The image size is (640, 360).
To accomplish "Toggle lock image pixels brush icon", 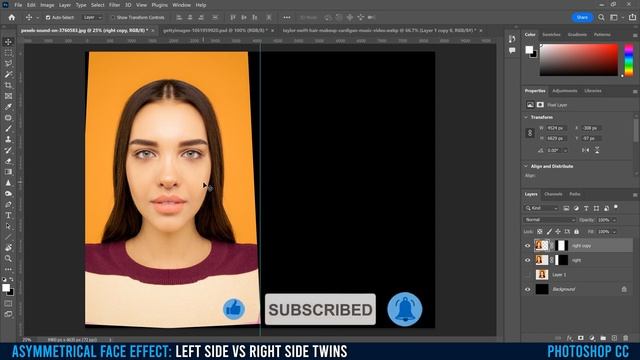I will click(x=549, y=231).
